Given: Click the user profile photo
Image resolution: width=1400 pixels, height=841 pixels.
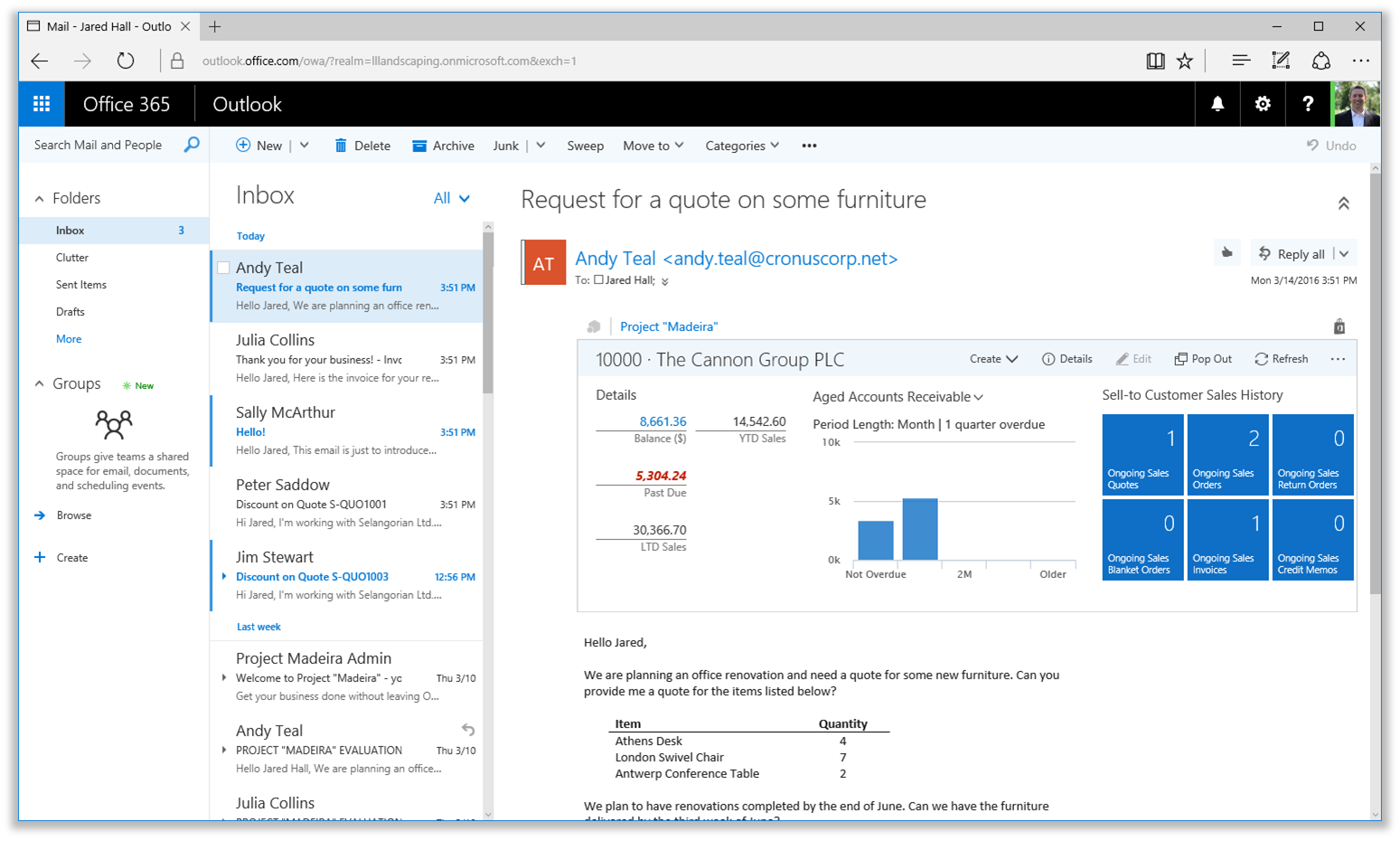Looking at the screenshot, I should pos(1357,104).
